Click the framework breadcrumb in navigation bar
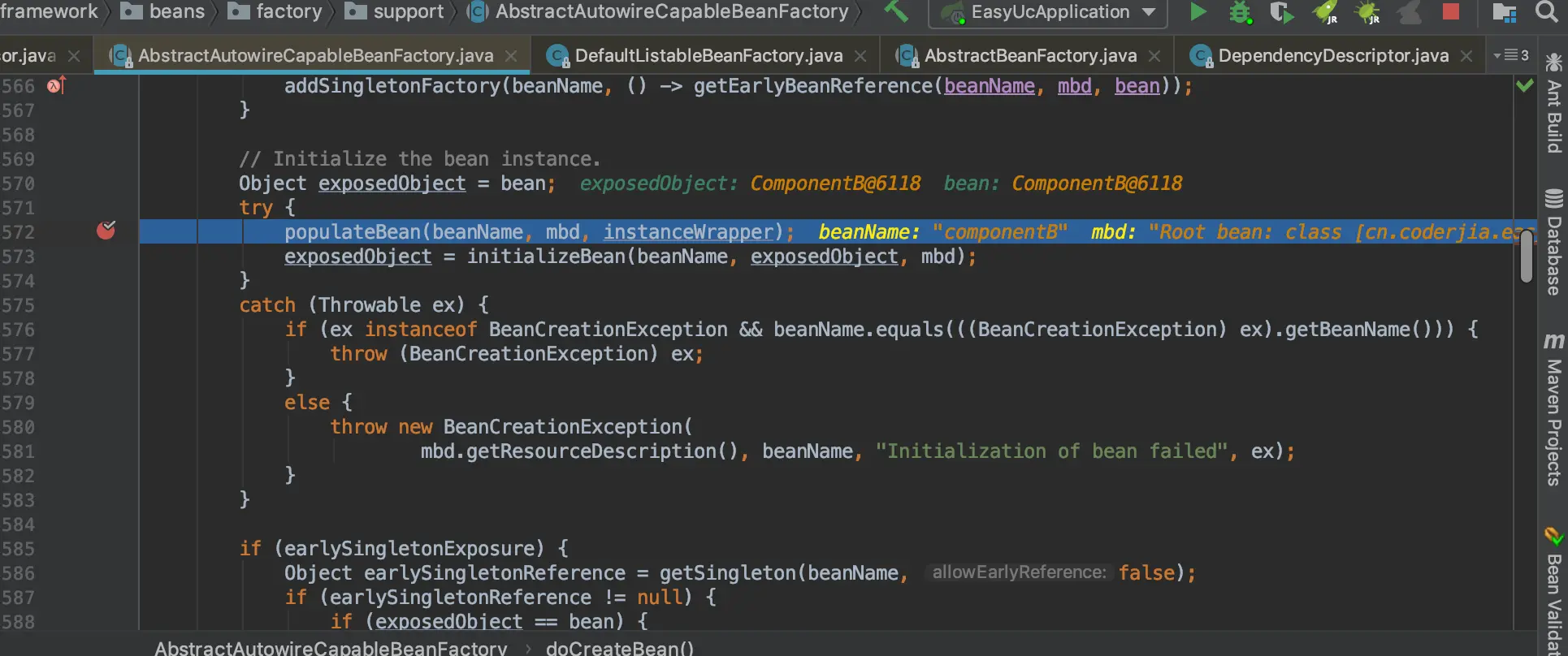Viewport: 1568px width, 656px height. [49, 11]
